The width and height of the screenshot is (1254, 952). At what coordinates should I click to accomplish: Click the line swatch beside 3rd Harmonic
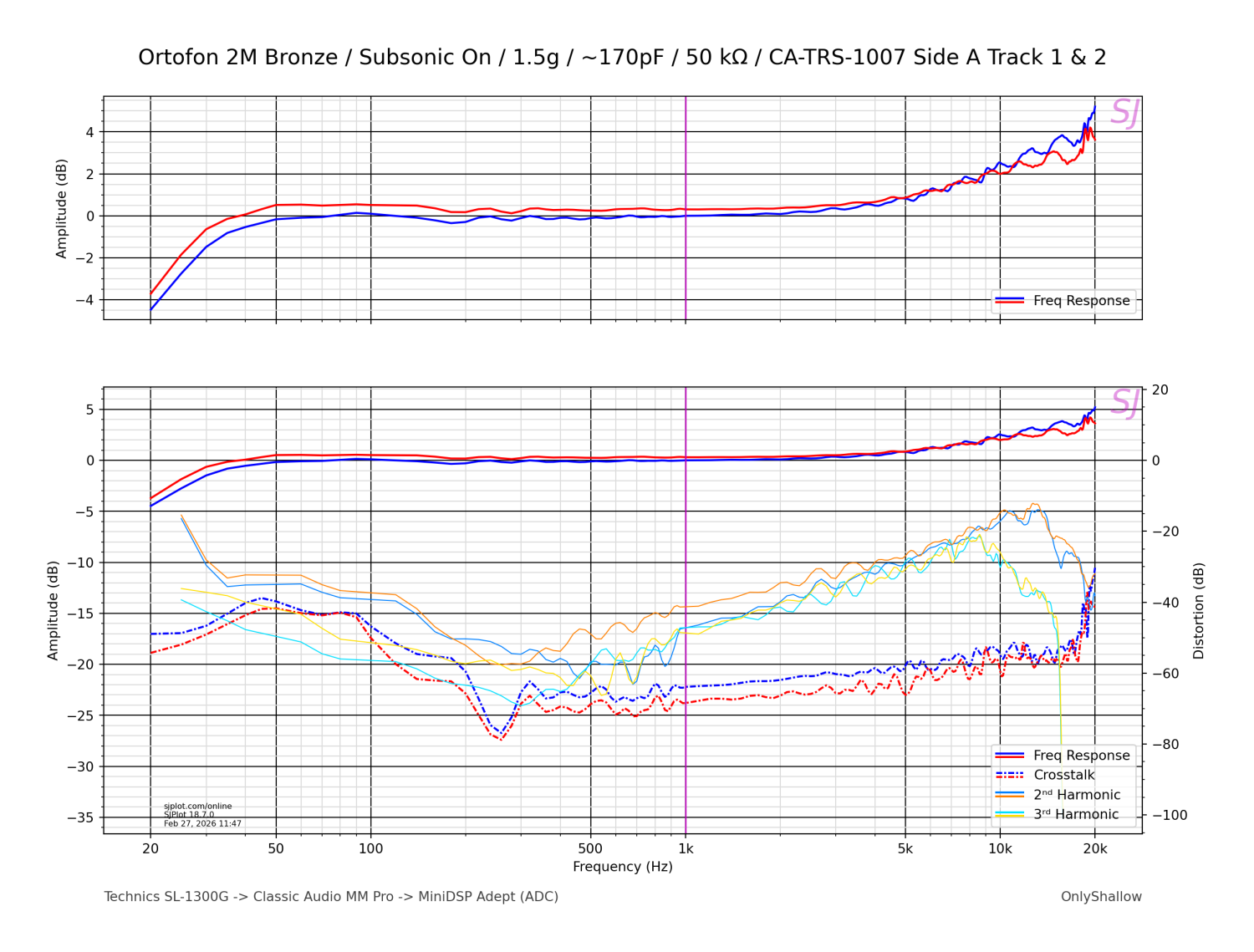coord(1010,814)
